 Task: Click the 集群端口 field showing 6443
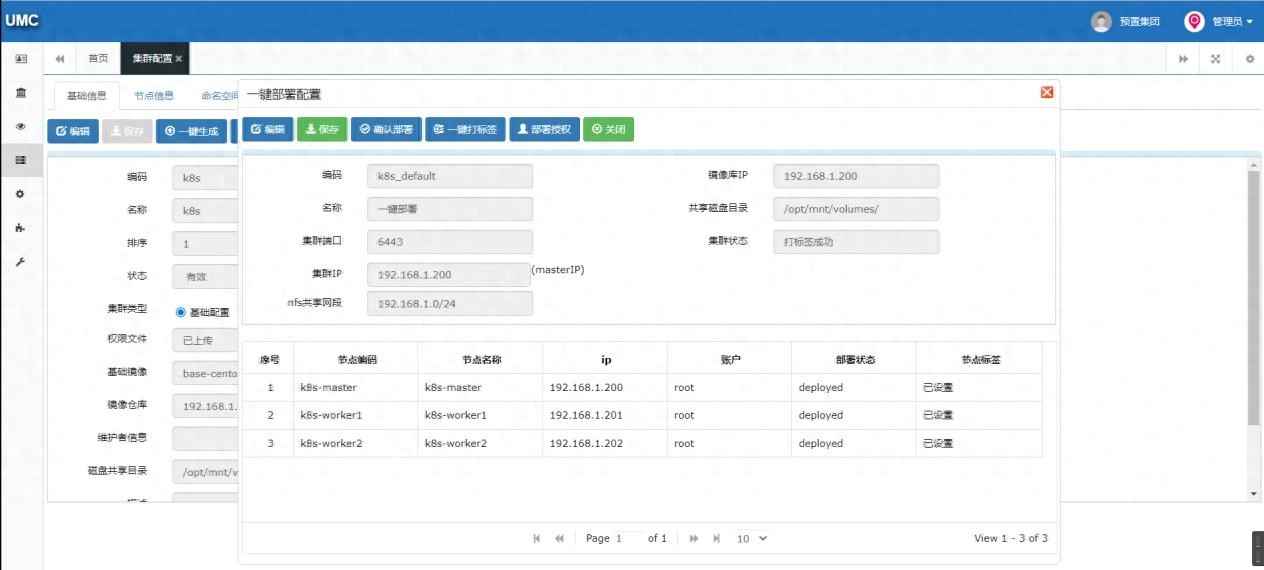450,242
